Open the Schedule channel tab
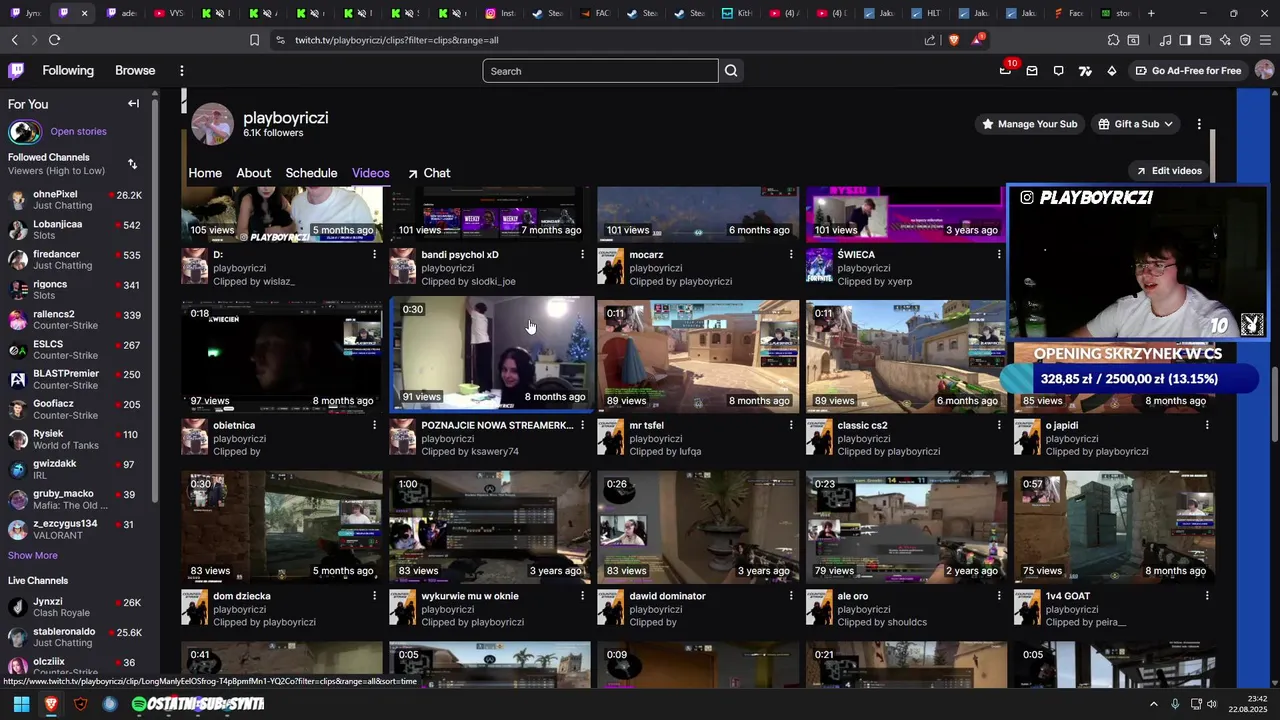1280x720 pixels. 311,173
